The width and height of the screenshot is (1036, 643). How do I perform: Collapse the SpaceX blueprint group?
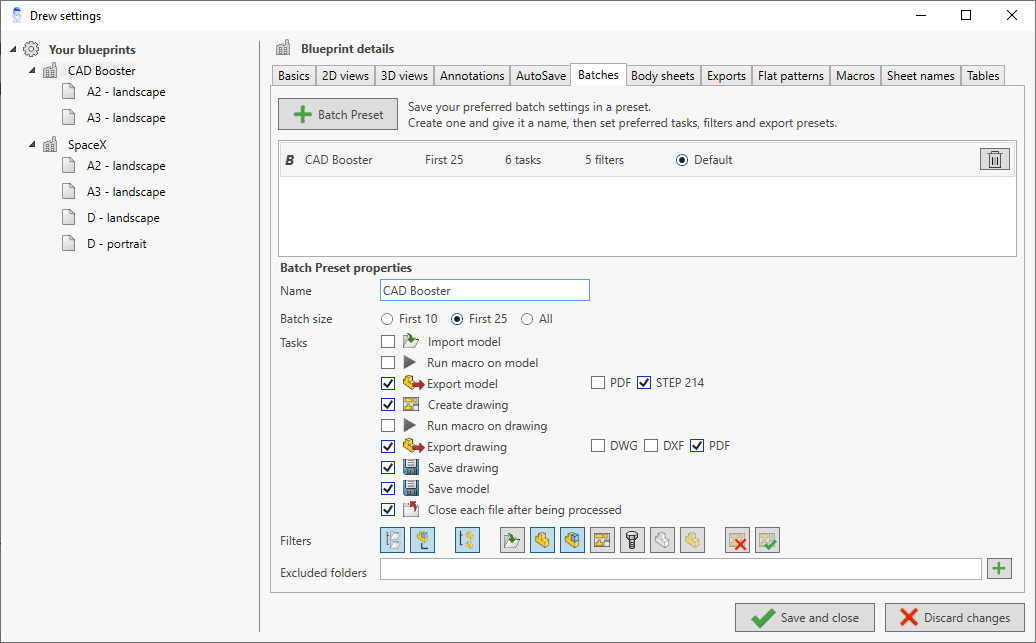pos(31,145)
